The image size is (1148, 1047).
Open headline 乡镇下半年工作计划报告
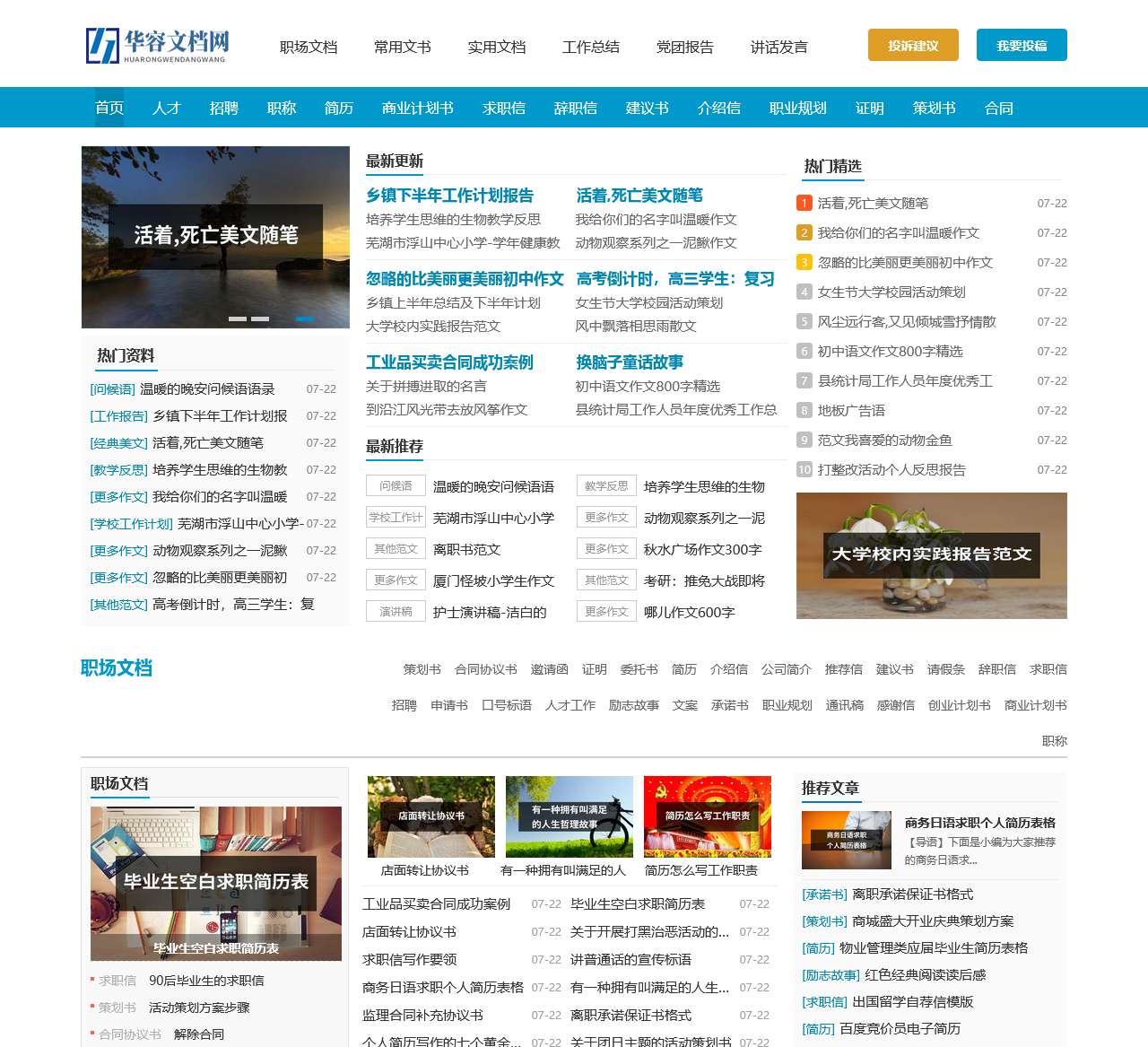(x=449, y=196)
